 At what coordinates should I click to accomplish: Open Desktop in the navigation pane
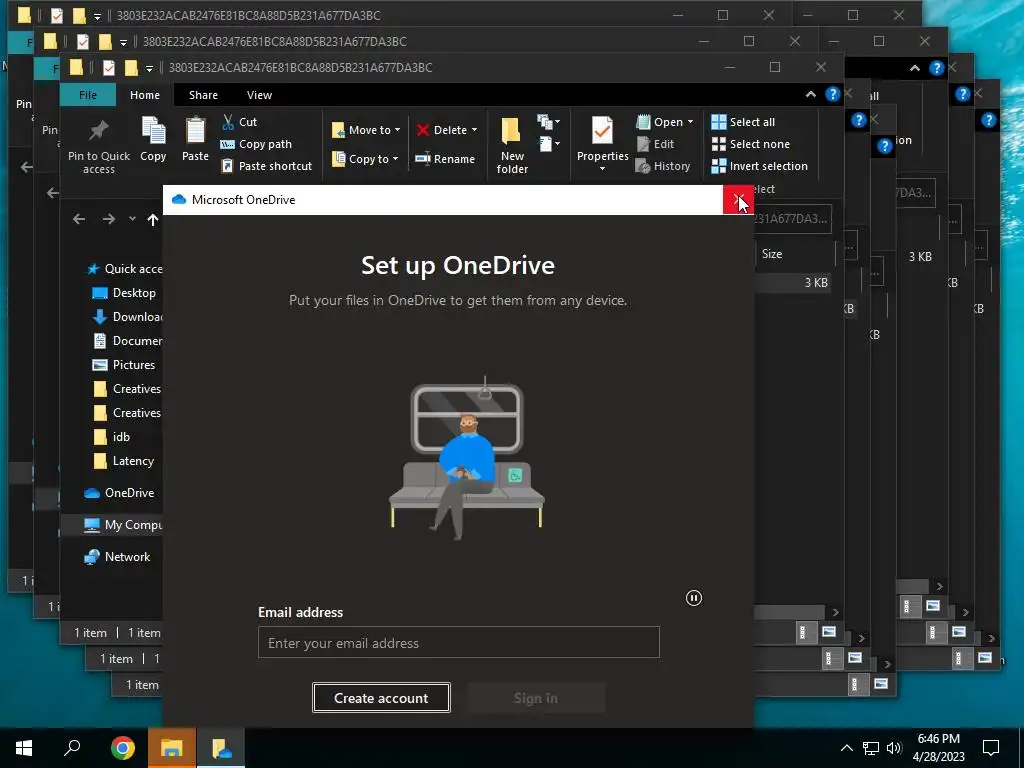[124, 293]
